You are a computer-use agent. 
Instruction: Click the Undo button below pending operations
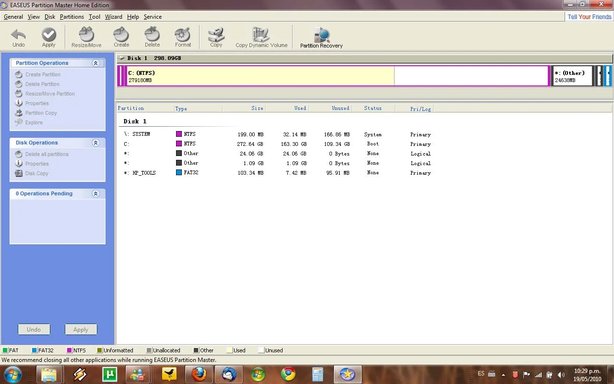point(34,330)
